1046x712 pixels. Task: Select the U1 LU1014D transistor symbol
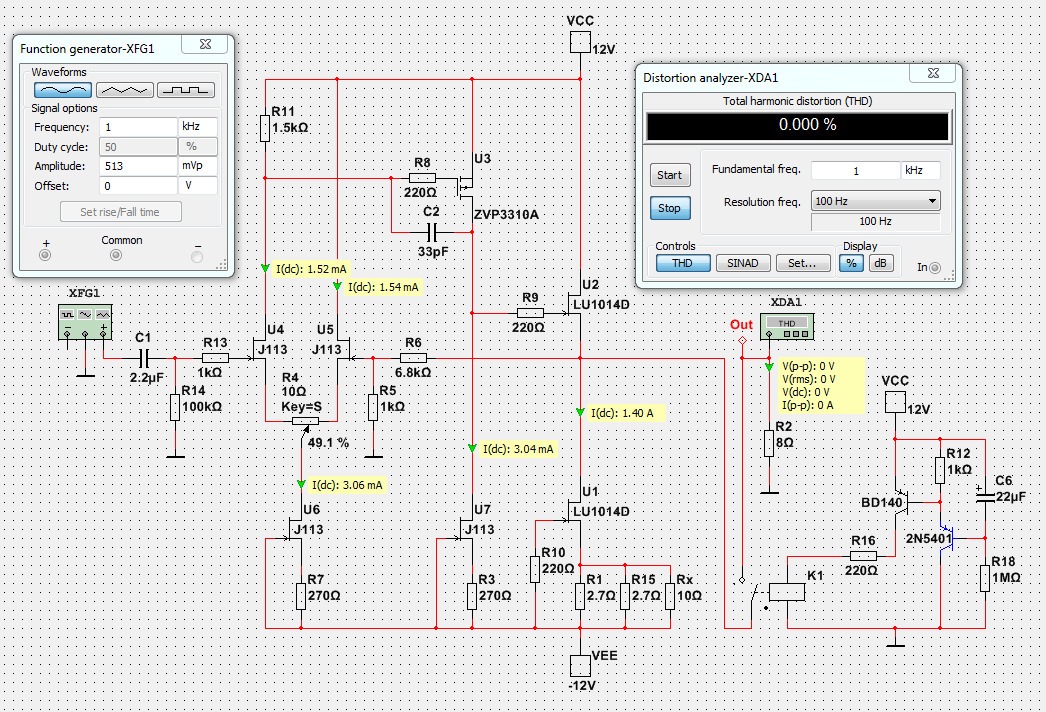574,511
